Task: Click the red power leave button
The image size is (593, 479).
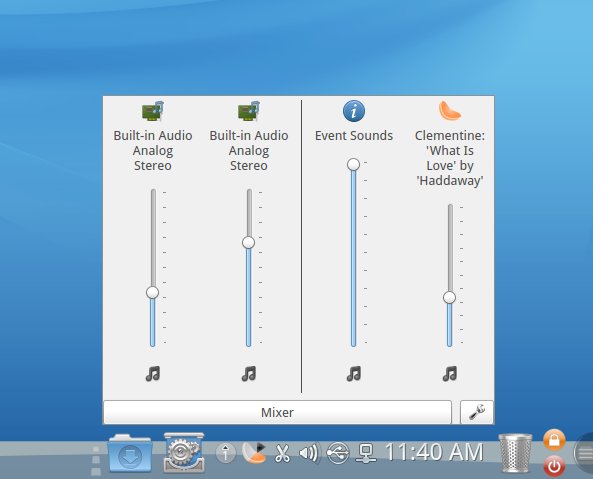Action: (x=554, y=467)
